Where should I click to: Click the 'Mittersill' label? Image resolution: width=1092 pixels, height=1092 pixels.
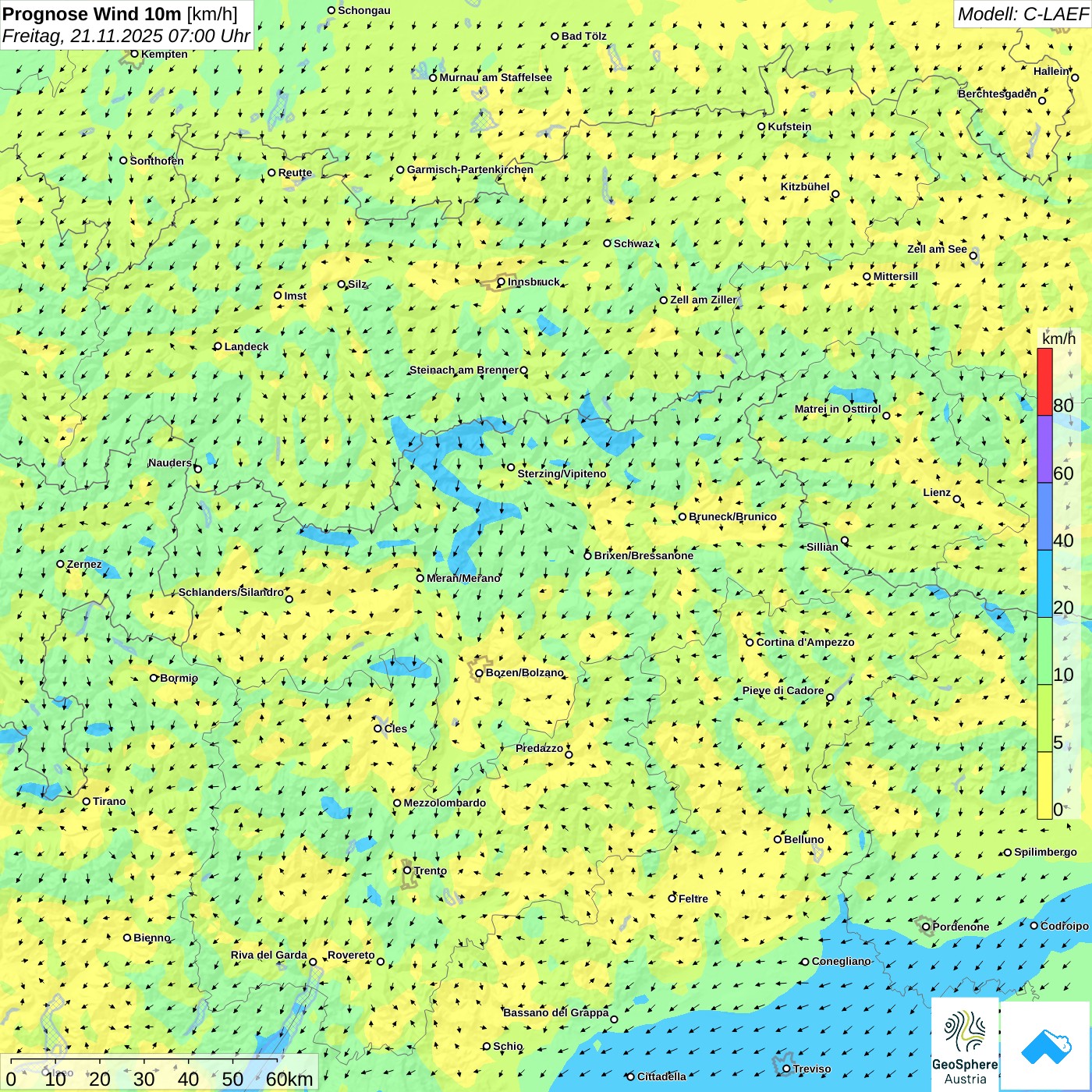895,276
